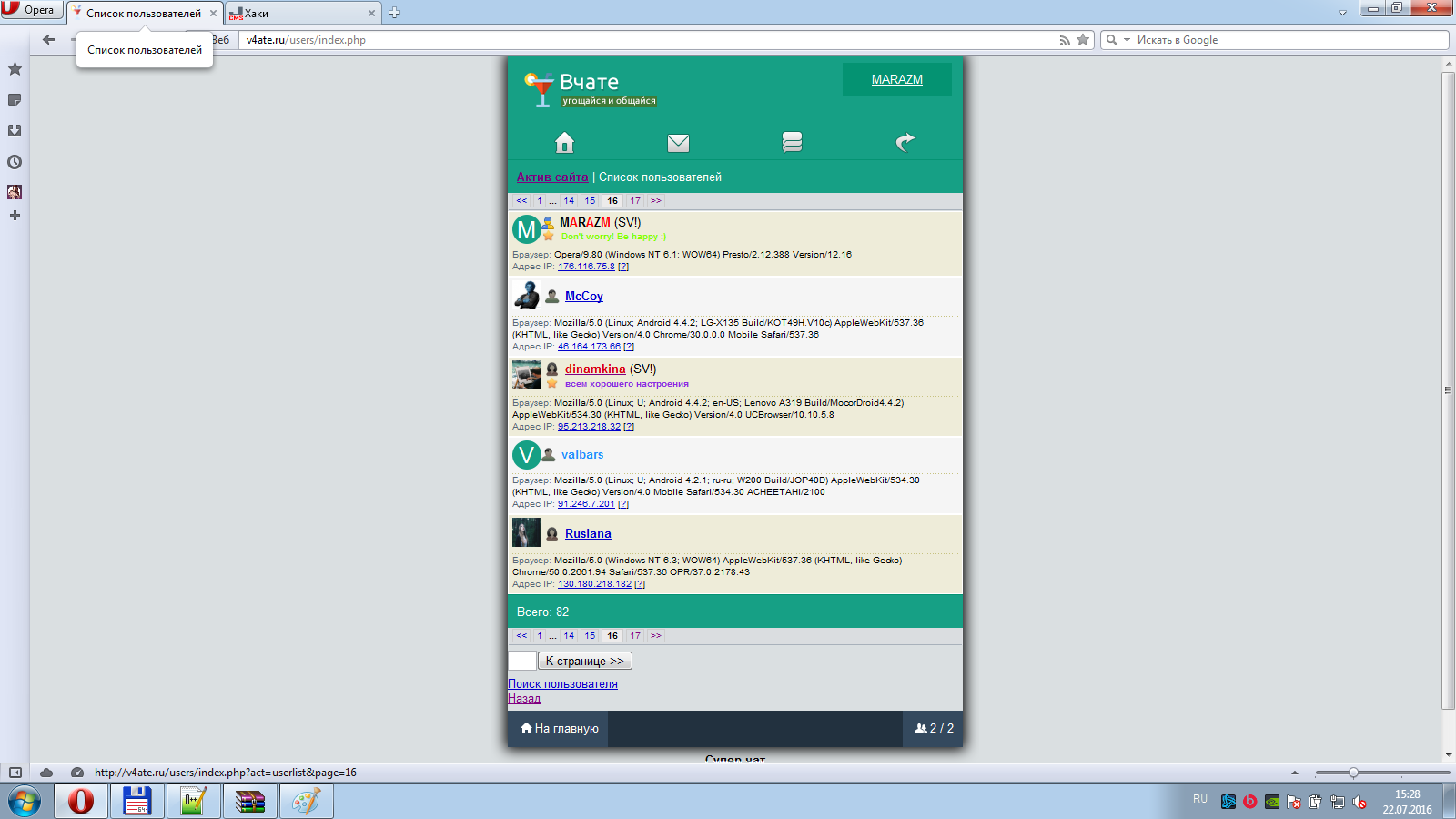This screenshot has width=1456, height=819.
Task: Toggle the Opera panel button in status bar
Action: pyautogui.click(x=15, y=773)
